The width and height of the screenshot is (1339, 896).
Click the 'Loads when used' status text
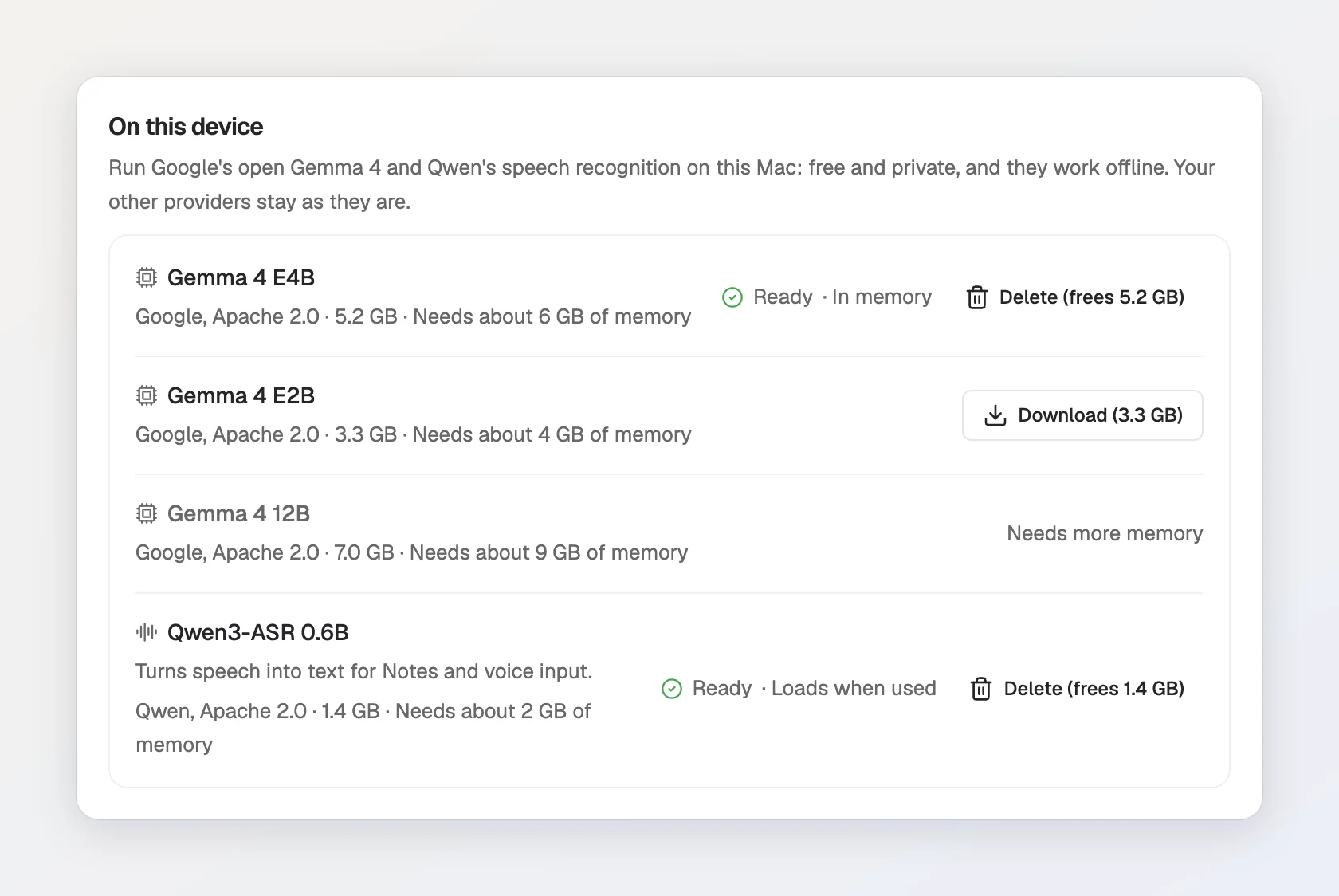point(854,689)
